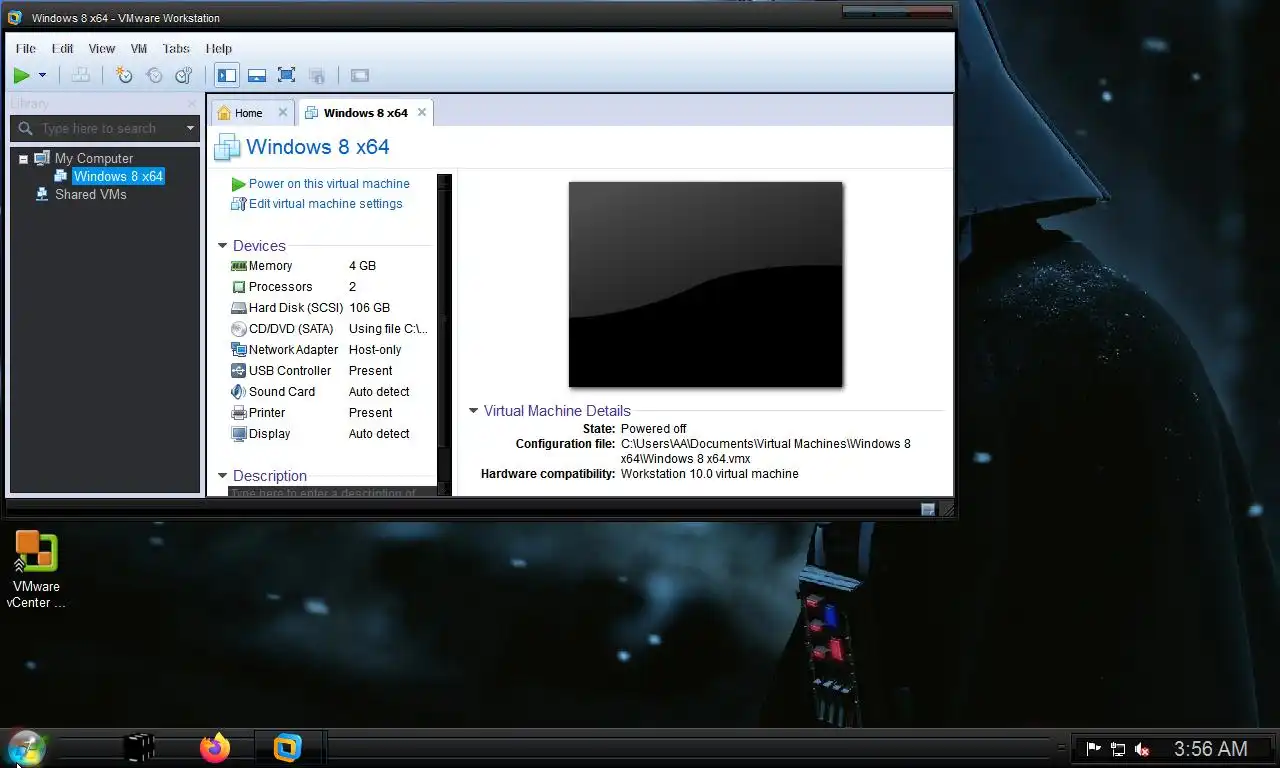
Task: Click the Network Adapter device icon
Action: click(x=238, y=350)
